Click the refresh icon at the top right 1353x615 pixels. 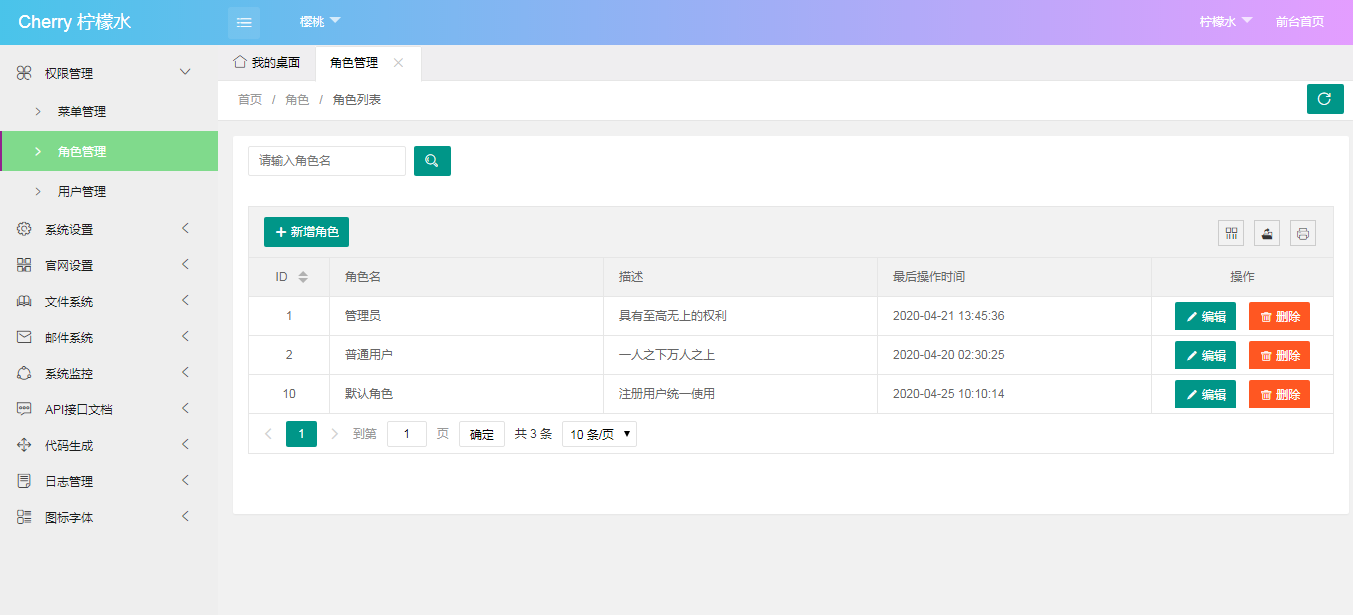tap(1325, 99)
